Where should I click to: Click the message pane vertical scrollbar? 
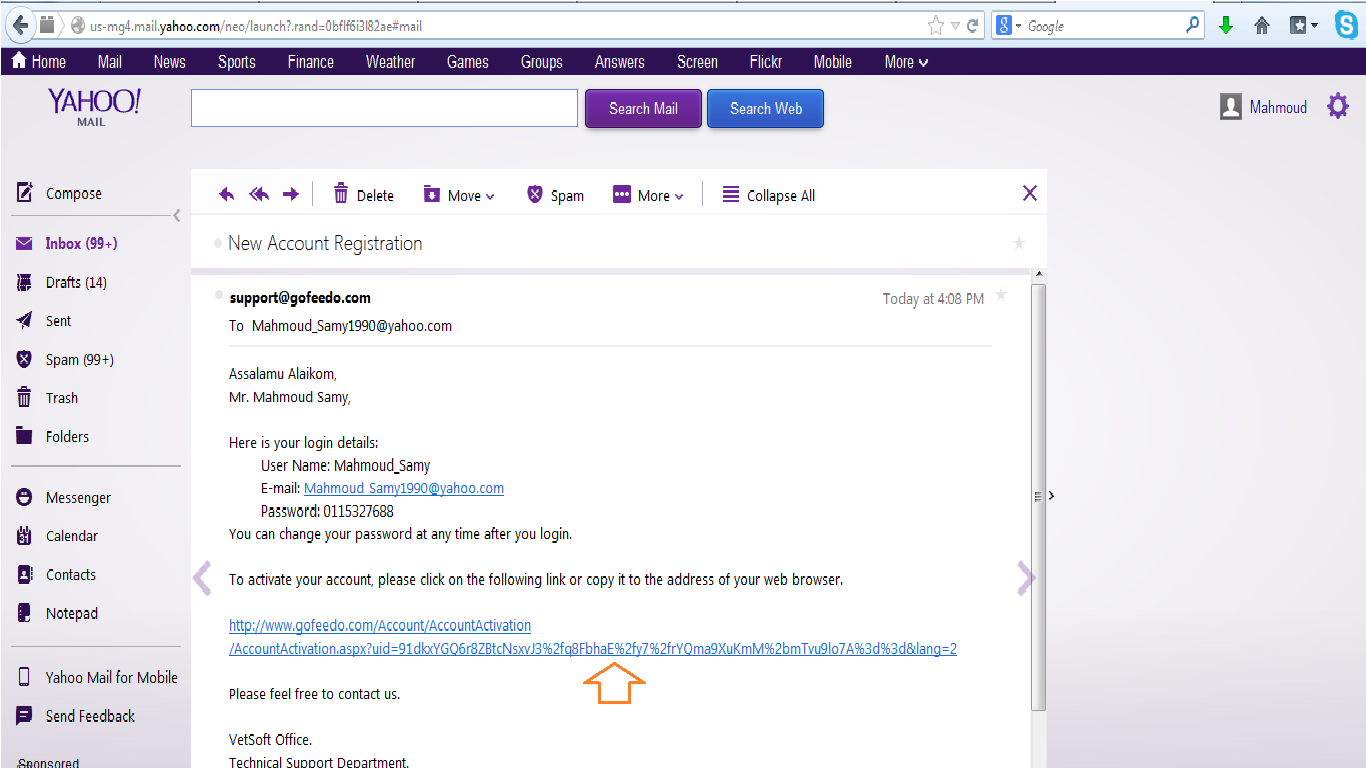click(x=1039, y=495)
